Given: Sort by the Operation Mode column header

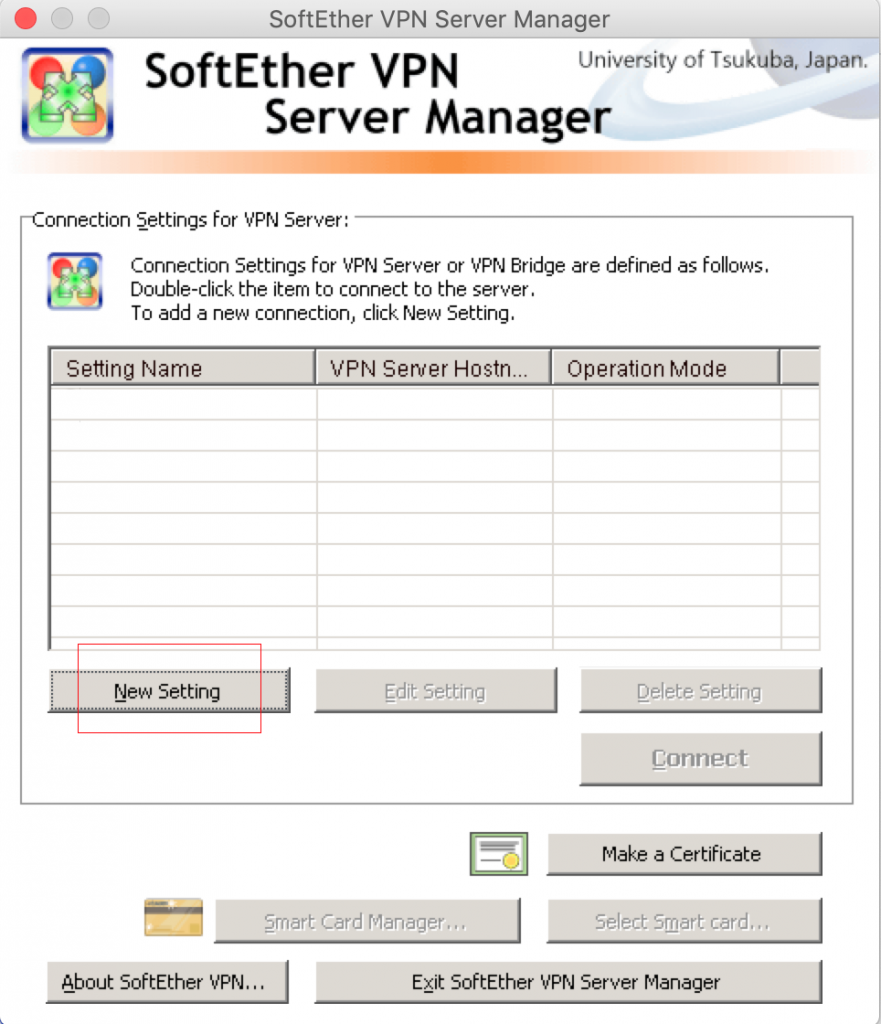Looking at the screenshot, I should tap(666, 368).
